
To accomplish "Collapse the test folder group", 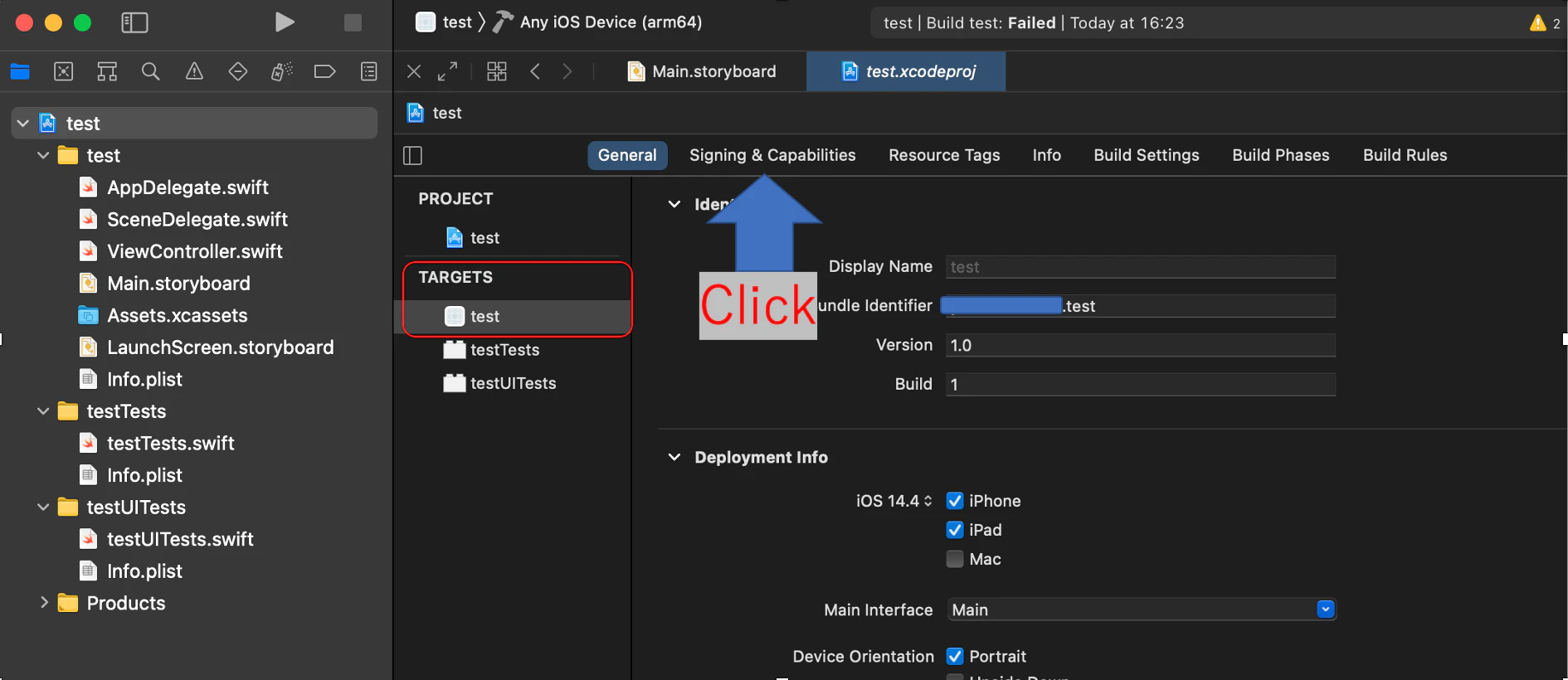I will 43,155.
